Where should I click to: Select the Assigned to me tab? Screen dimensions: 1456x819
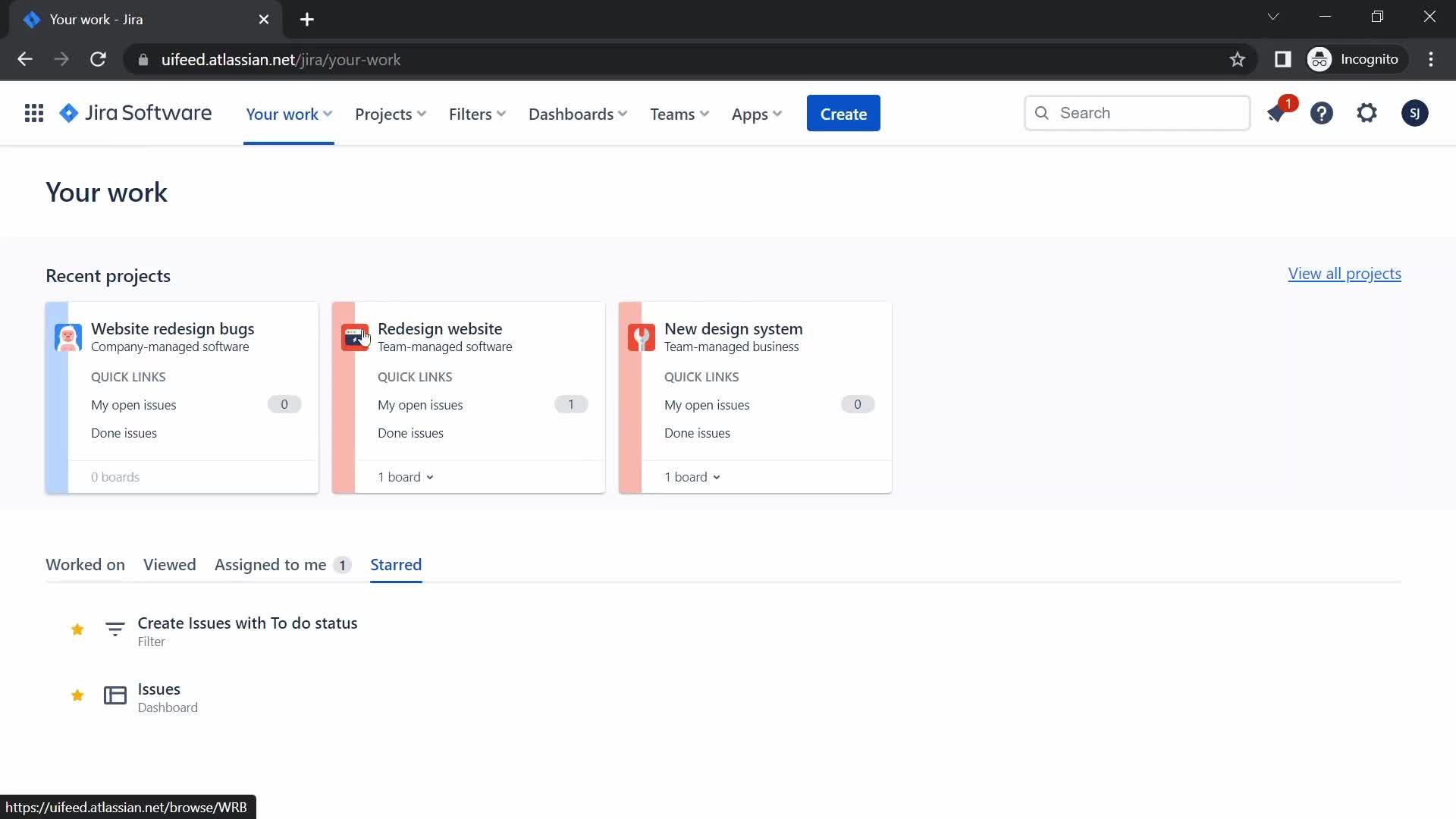click(270, 563)
